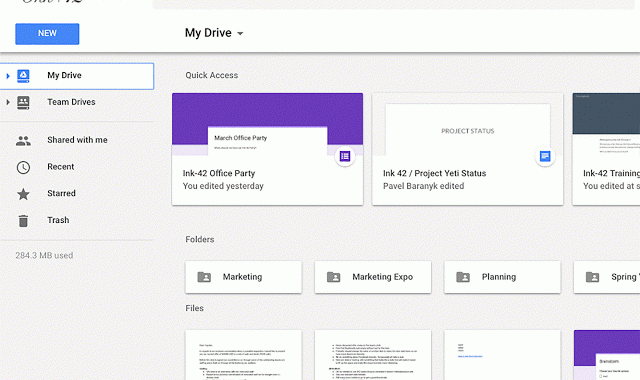Open the Team Drives label in the sidebar

(71, 102)
